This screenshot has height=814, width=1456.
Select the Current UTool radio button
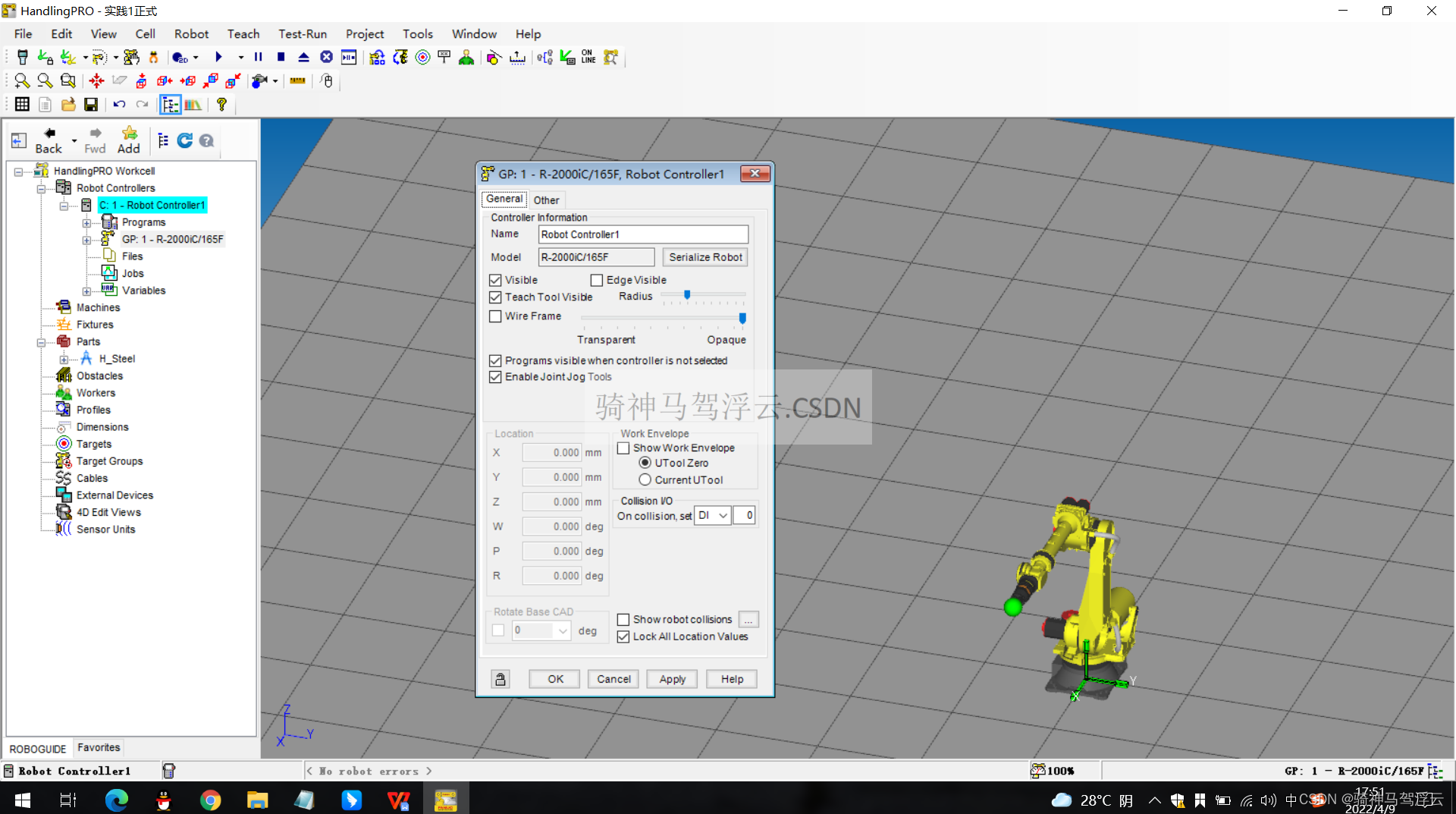click(x=645, y=480)
